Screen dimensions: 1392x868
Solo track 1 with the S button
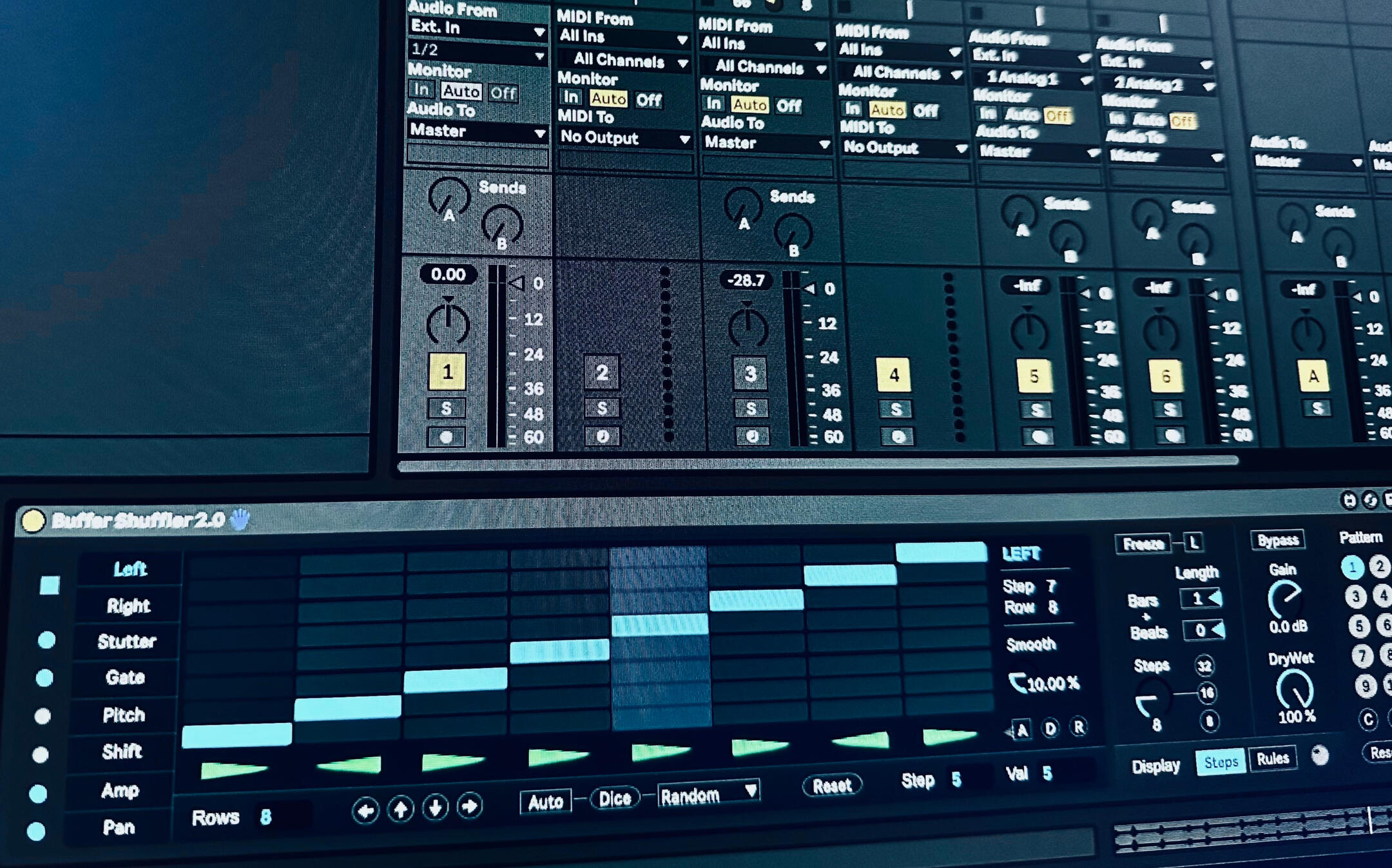coord(446,408)
